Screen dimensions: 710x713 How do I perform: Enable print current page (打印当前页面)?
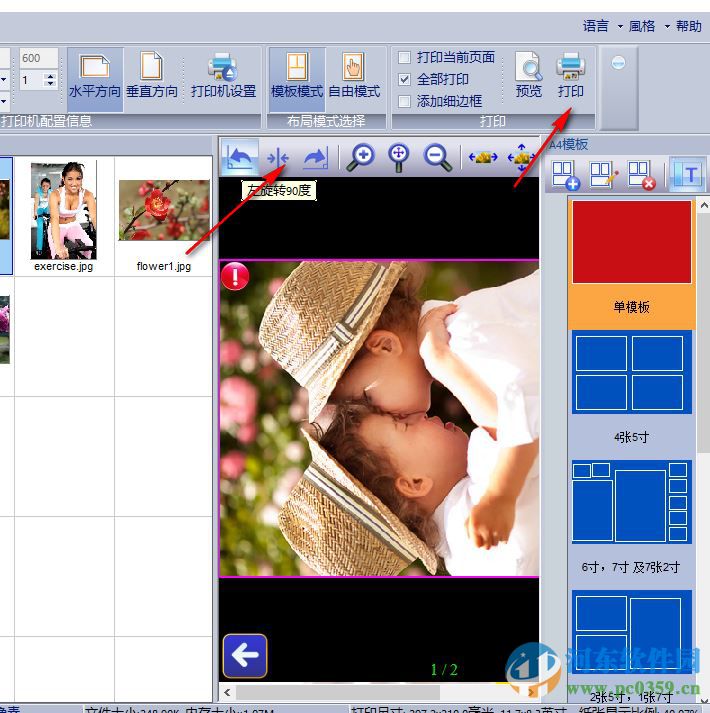tap(446, 57)
